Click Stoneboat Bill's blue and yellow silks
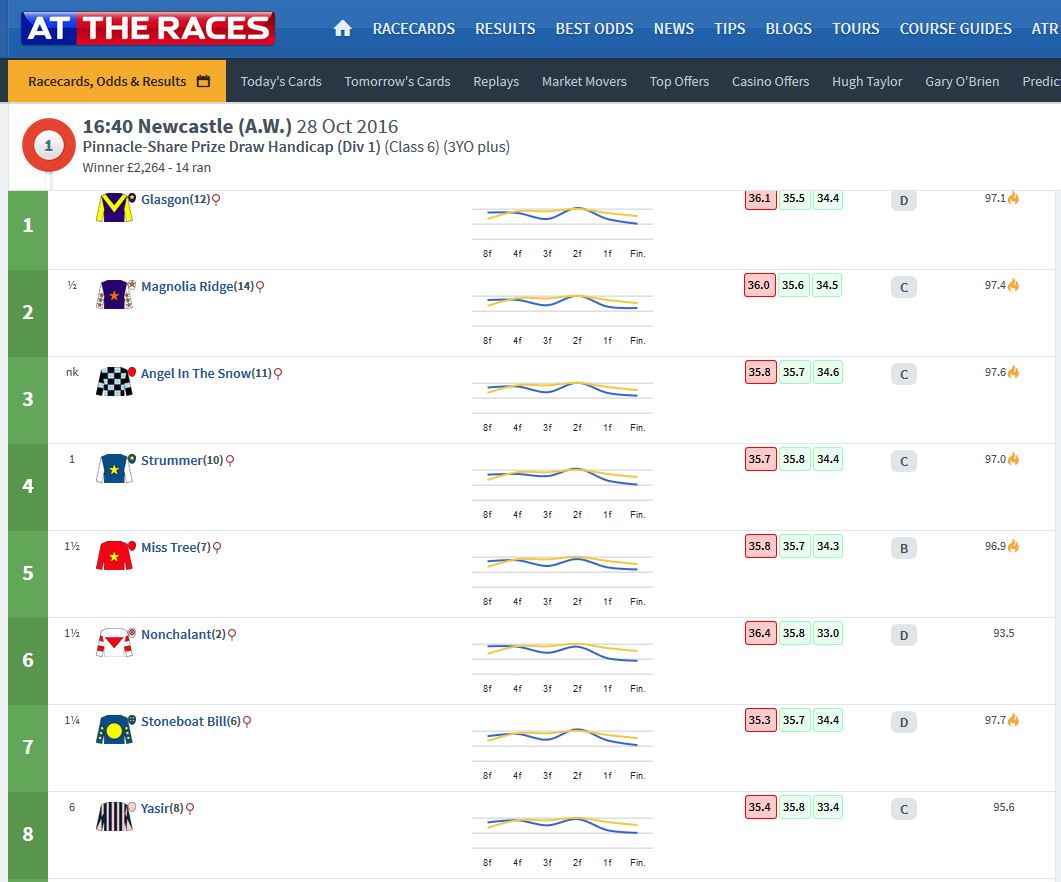 click(114, 730)
